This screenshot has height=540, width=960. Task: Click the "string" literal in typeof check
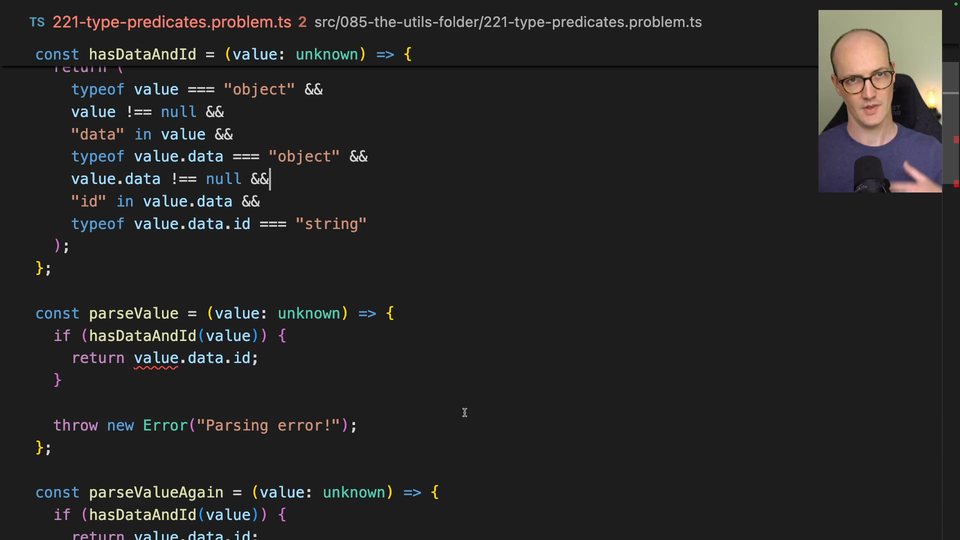[331, 224]
